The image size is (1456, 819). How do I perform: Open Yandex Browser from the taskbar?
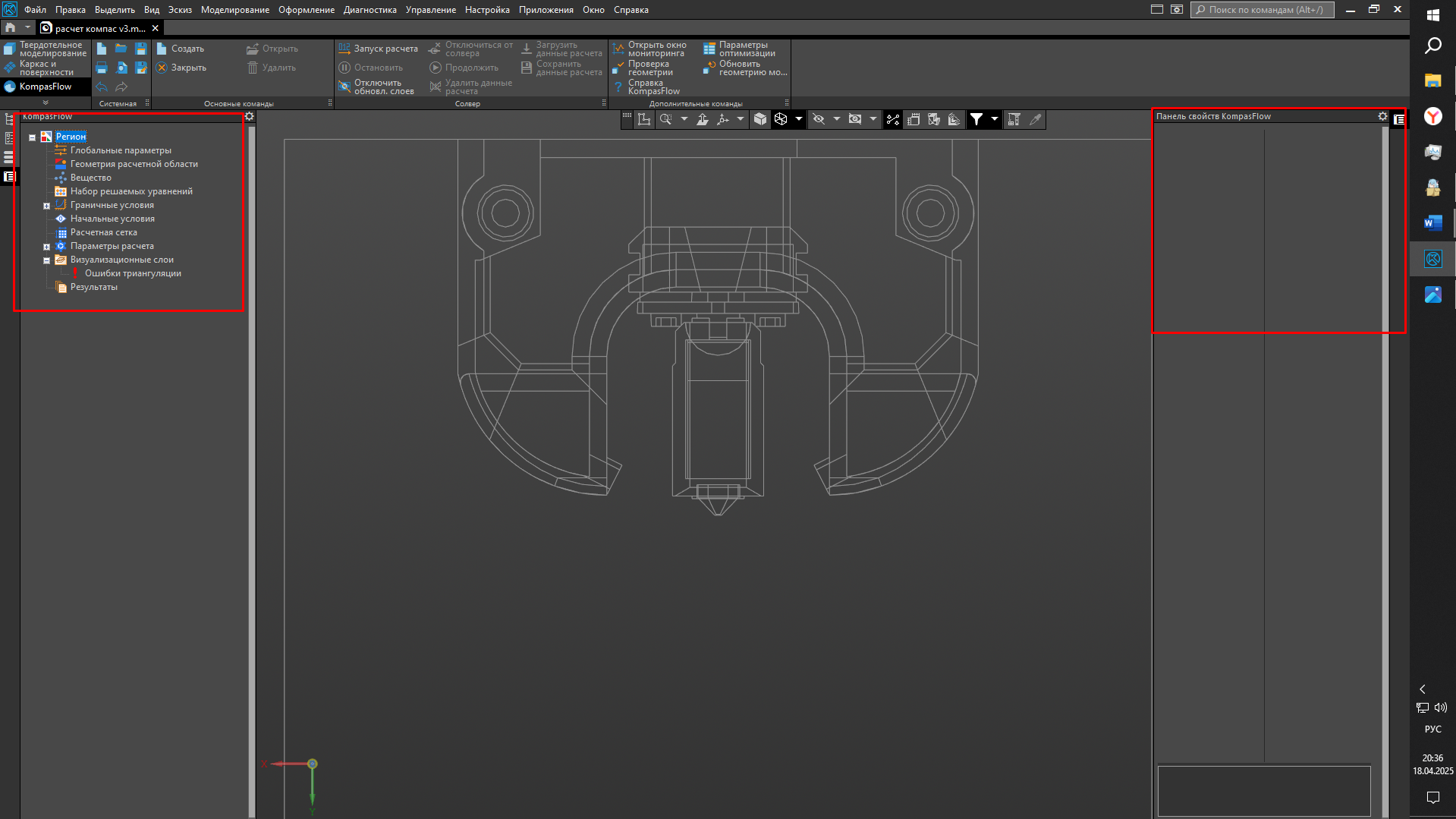[1432, 116]
